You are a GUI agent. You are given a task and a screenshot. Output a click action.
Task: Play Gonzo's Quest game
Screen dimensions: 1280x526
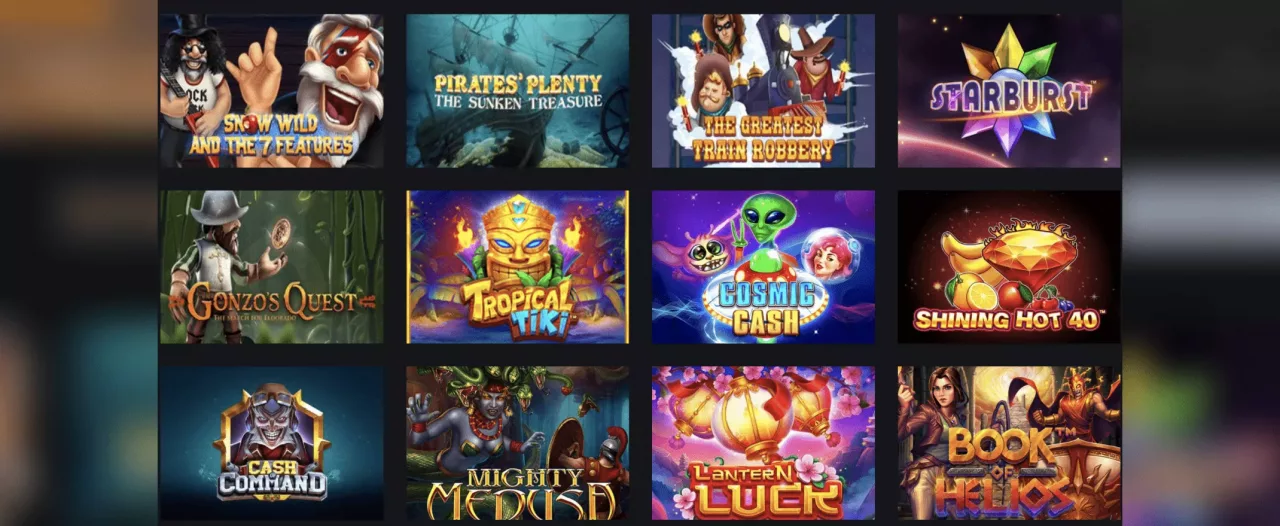point(271,267)
